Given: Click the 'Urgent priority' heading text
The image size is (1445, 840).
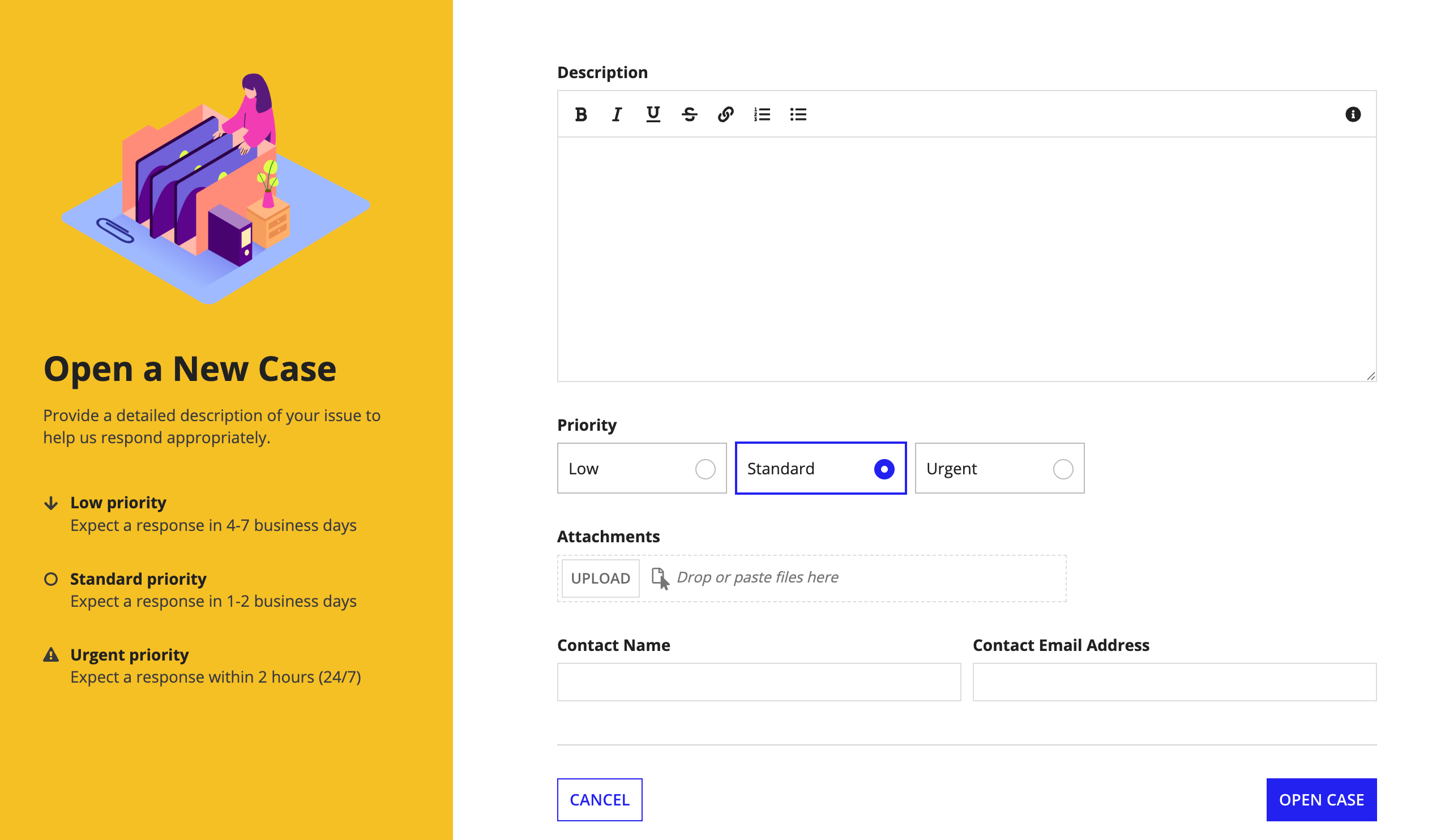Looking at the screenshot, I should 130,655.
